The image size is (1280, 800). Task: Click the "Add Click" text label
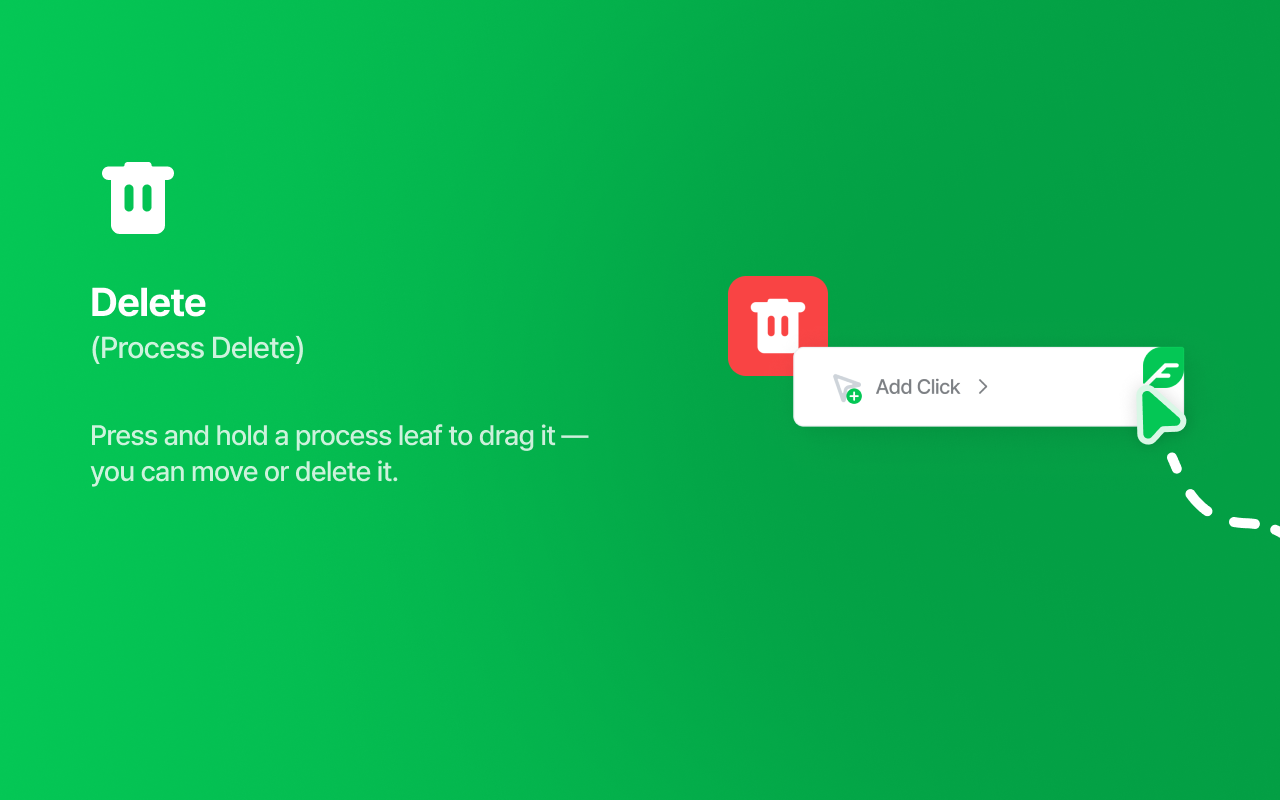pos(917,387)
